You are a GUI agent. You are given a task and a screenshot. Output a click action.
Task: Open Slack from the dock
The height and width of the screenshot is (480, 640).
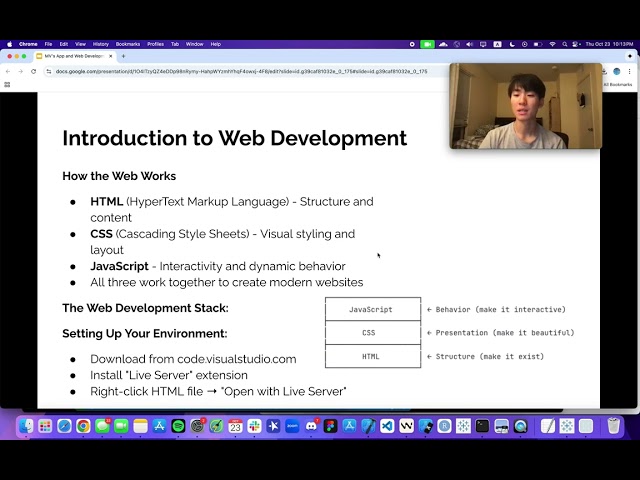254,426
